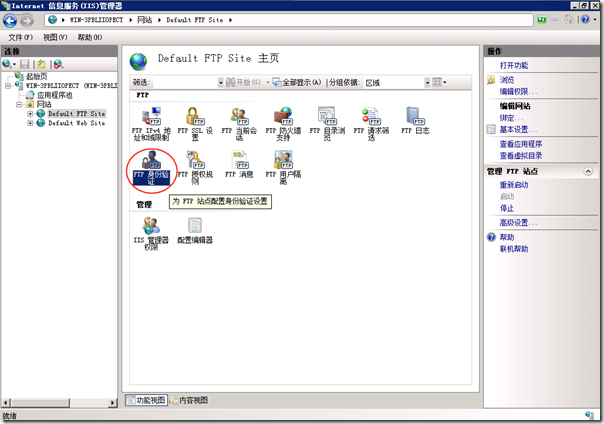Open FTP 消息 feature
Image resolution: width=604 pixels, height=424 pixels.
coord(239,164)
